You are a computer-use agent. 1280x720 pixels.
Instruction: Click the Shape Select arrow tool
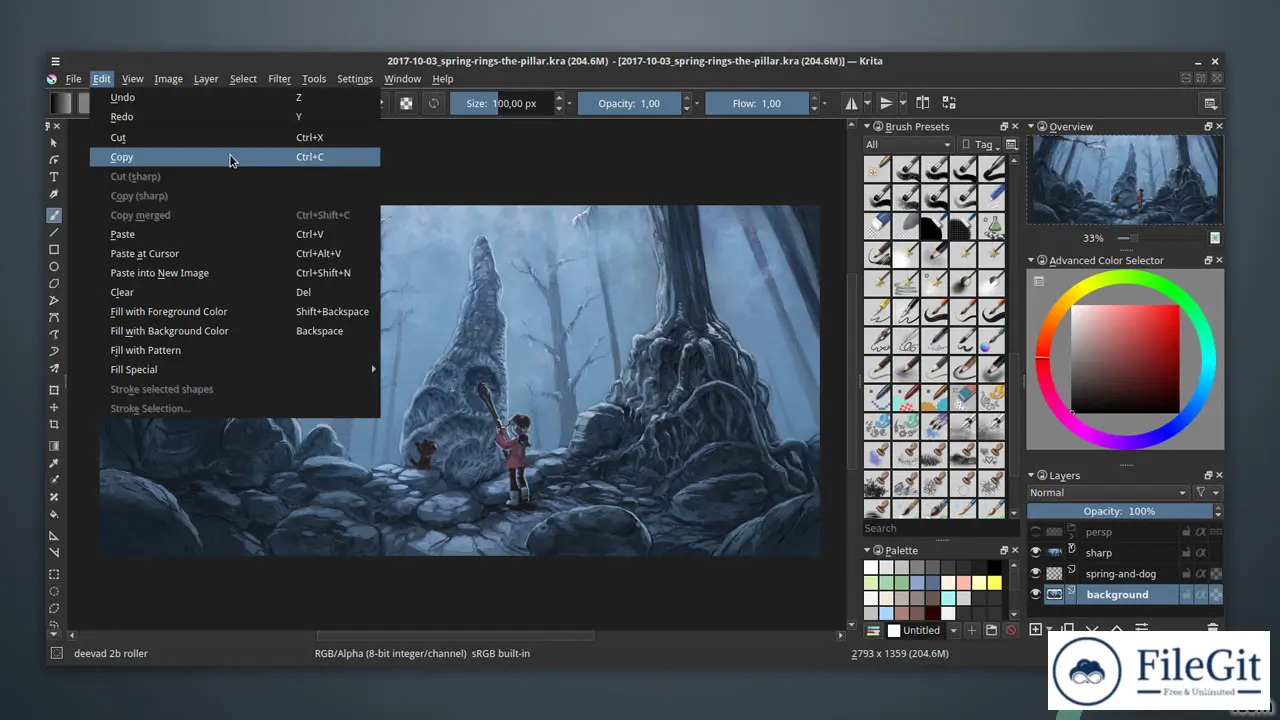[54, 143]
